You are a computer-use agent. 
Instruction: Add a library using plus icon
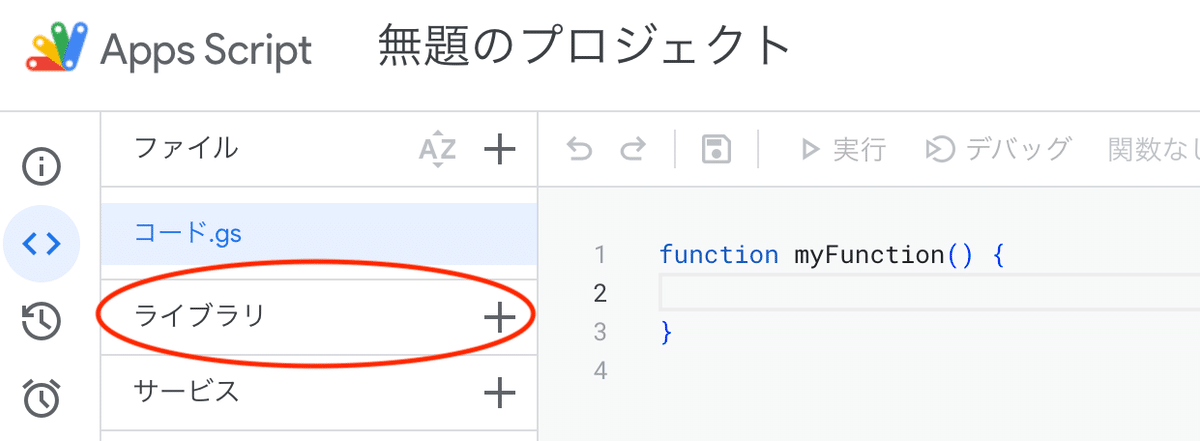[499, 317]
